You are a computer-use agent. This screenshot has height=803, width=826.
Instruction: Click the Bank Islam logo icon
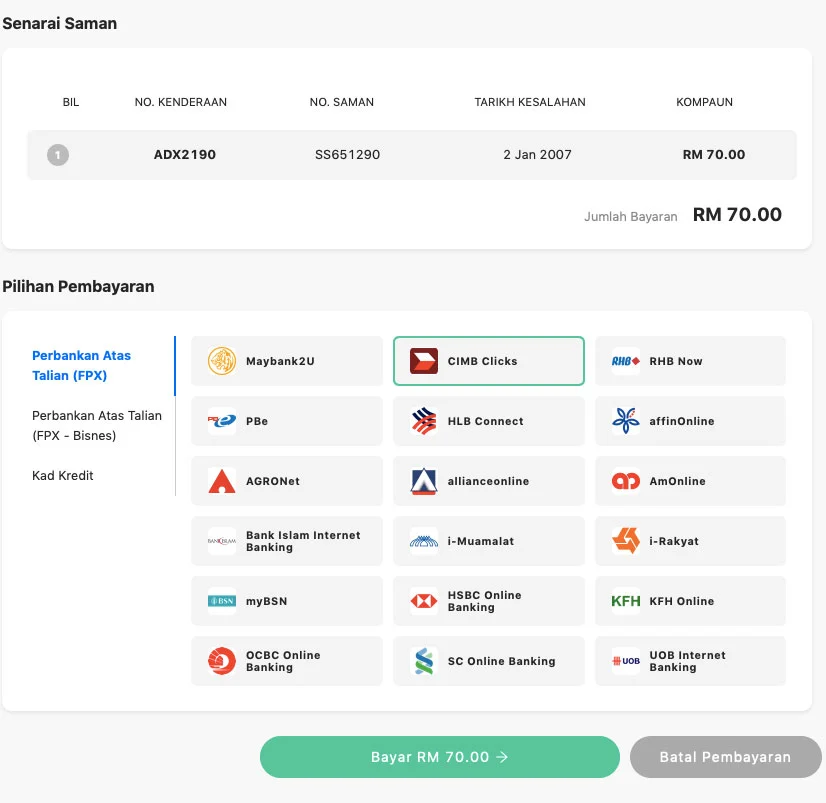222,541
